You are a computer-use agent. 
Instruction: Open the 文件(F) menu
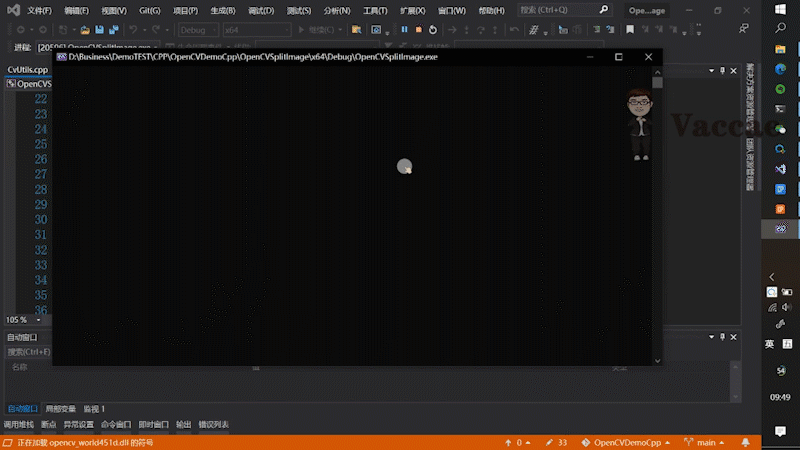(39, 10)
